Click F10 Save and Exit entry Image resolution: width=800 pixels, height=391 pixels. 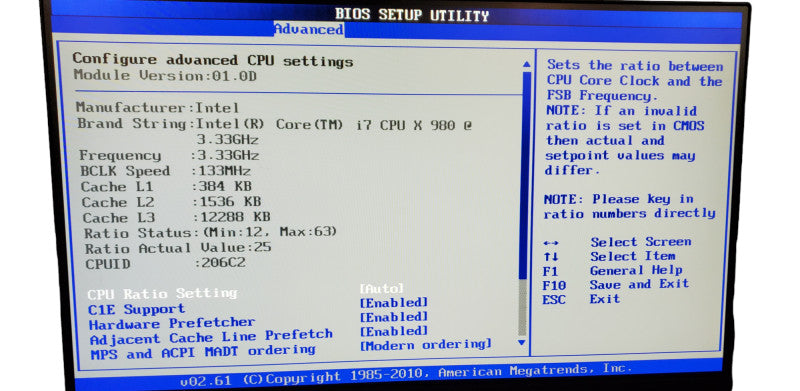616,284
